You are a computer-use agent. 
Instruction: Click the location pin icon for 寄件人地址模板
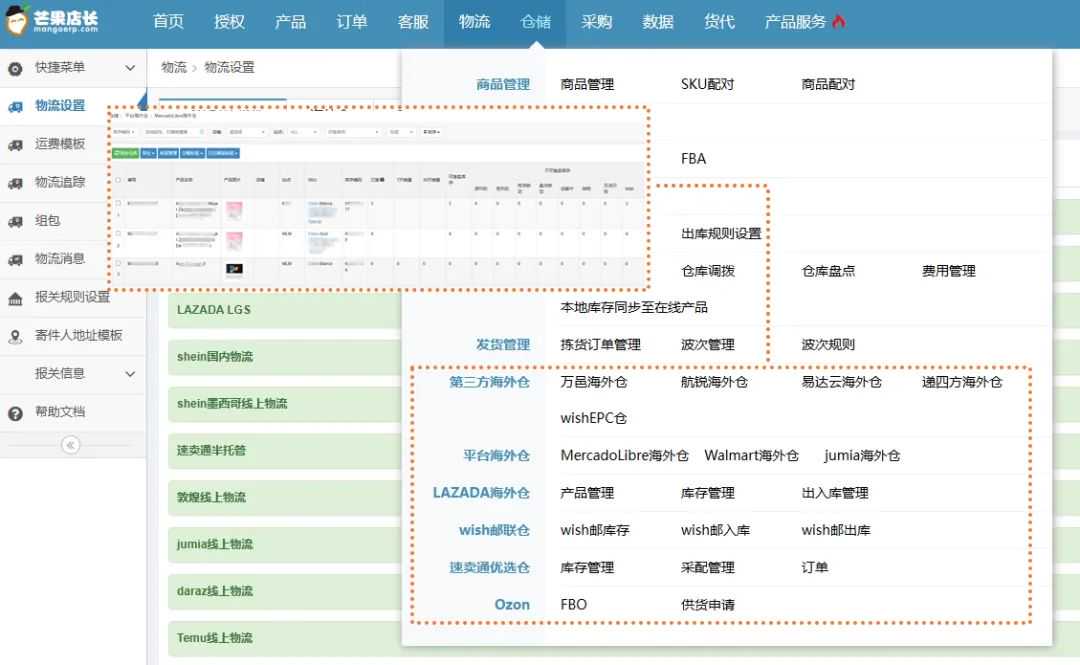tap(15, 336)
